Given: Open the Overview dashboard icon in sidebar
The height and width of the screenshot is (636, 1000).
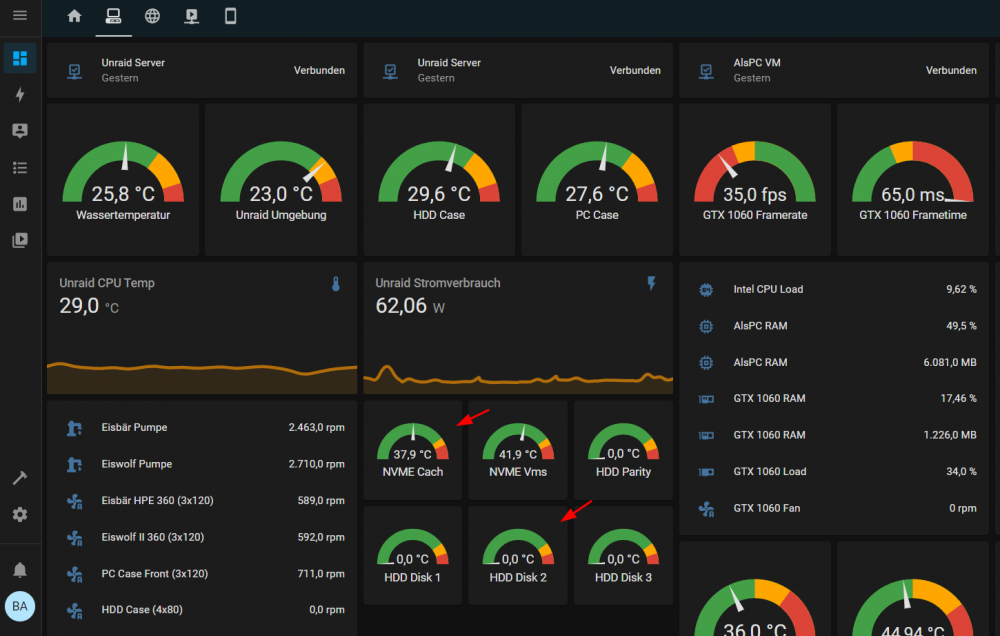Looking at the screenshot, I should point(20,58).
